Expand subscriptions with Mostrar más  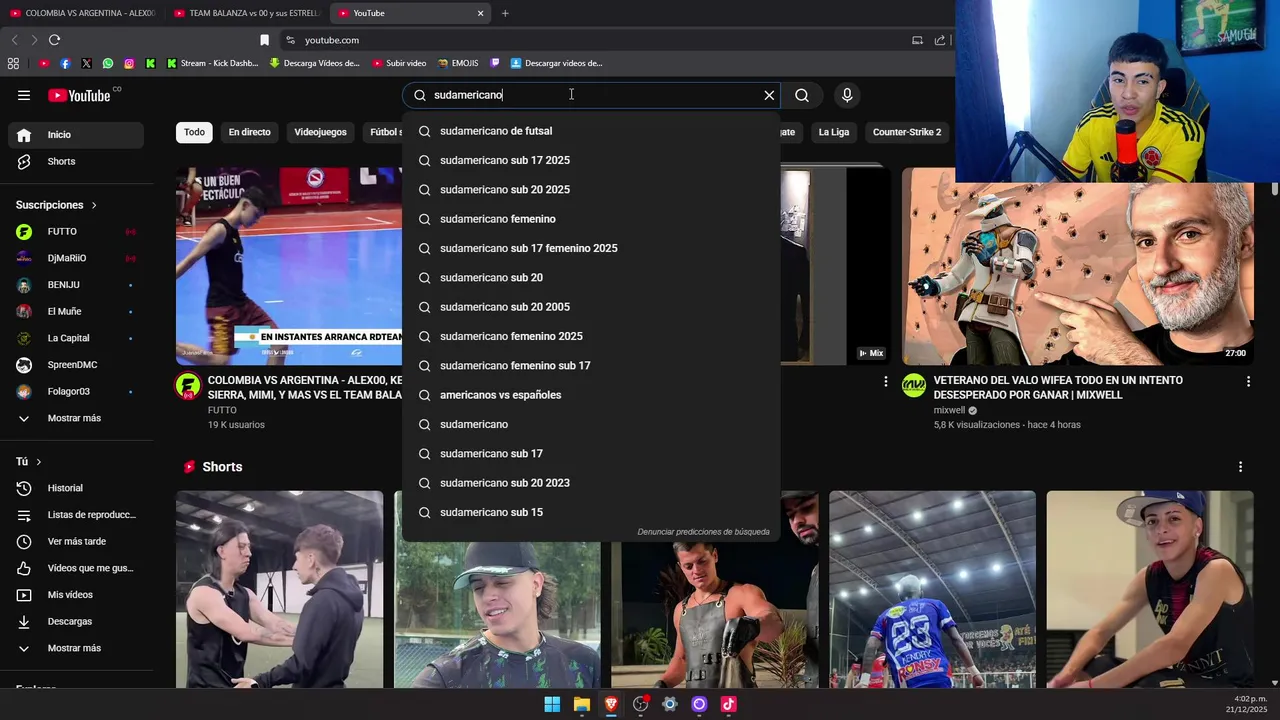76,418
